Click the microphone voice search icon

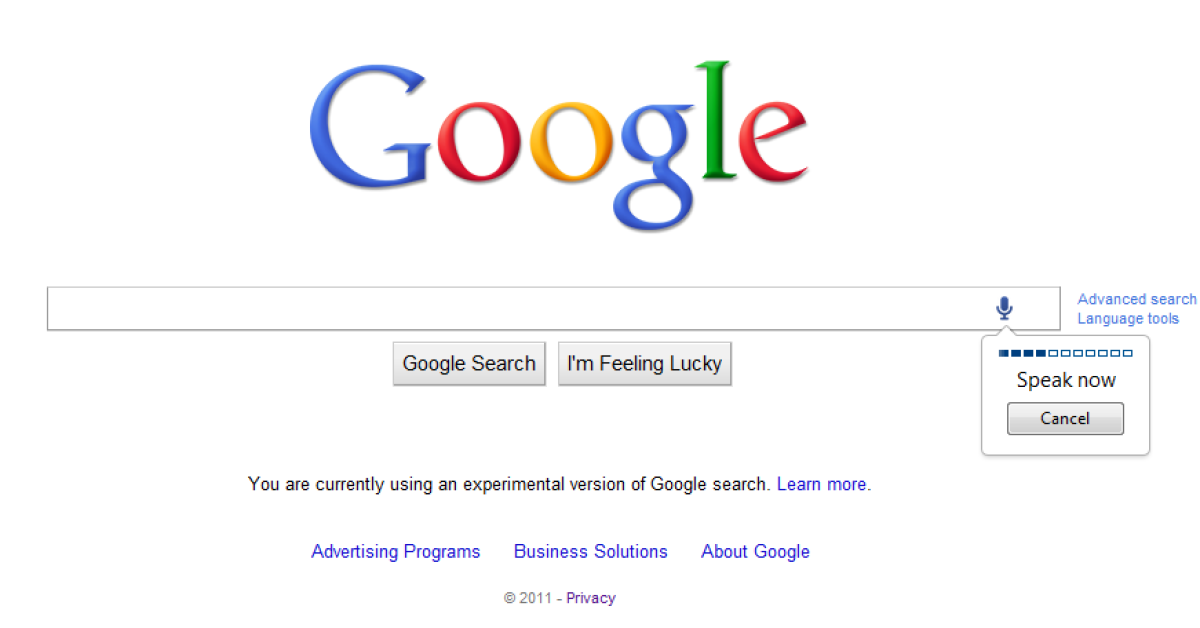click(1004, 308)
